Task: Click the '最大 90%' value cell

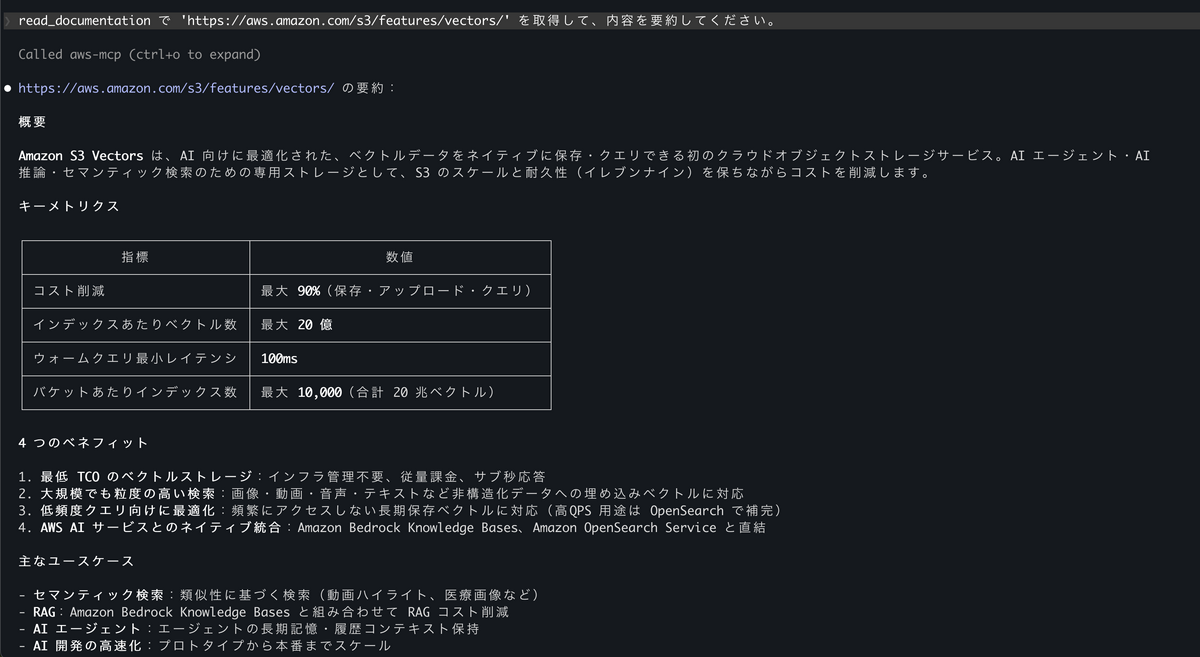Action: click(x=400, y=291)
